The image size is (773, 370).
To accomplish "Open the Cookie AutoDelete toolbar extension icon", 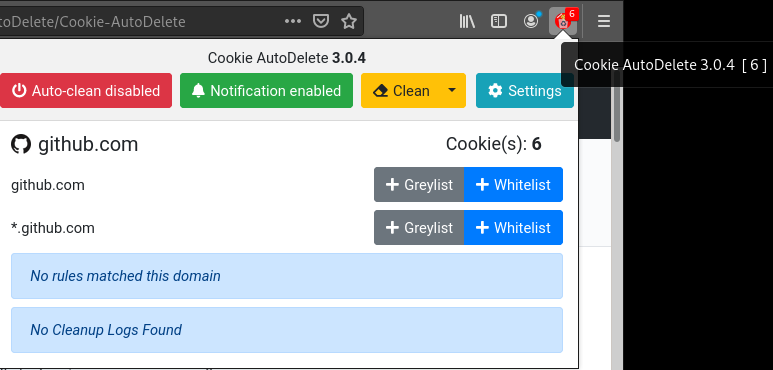I will 563,21.
